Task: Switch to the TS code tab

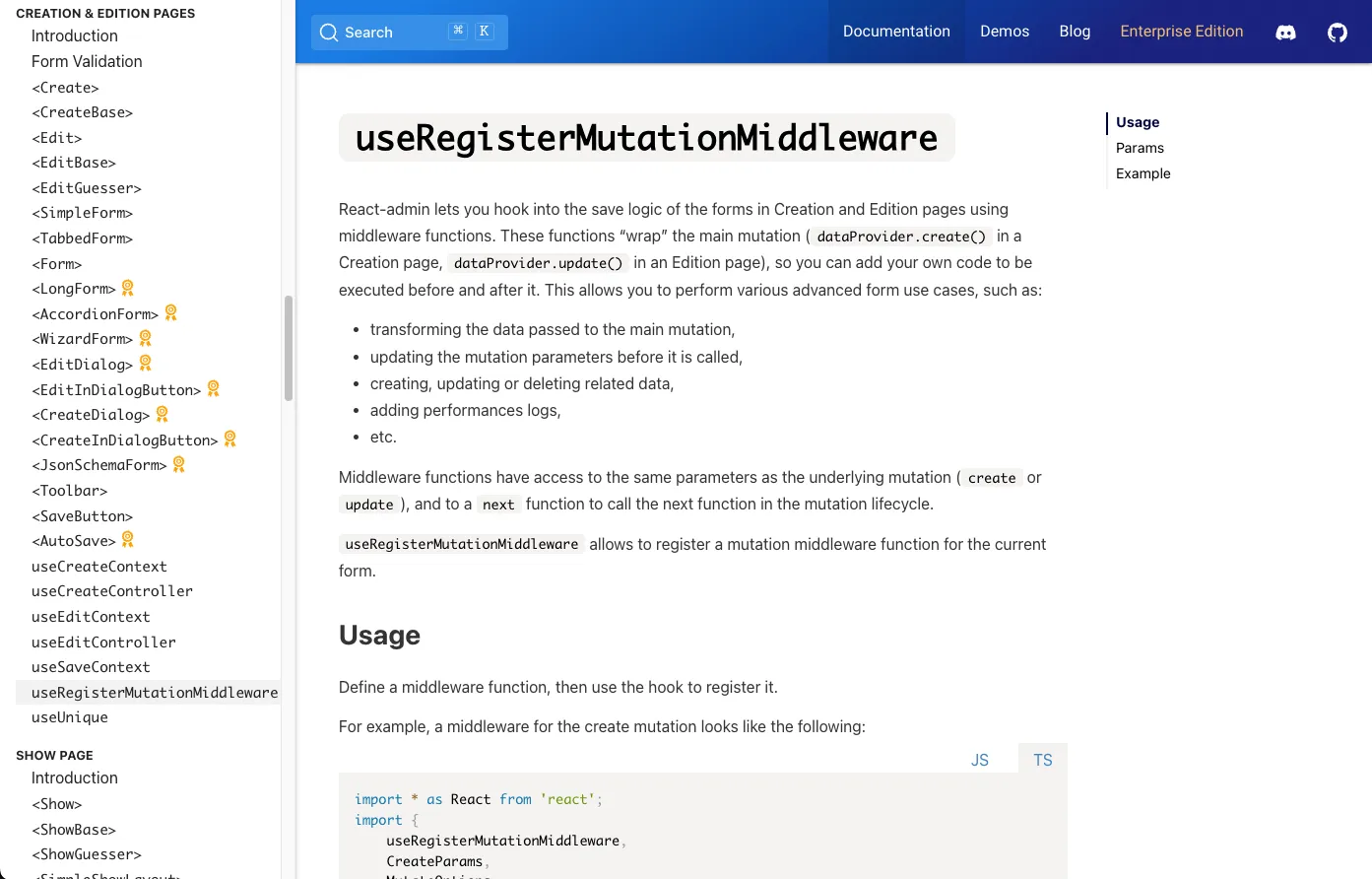Action: [1041, 760]
